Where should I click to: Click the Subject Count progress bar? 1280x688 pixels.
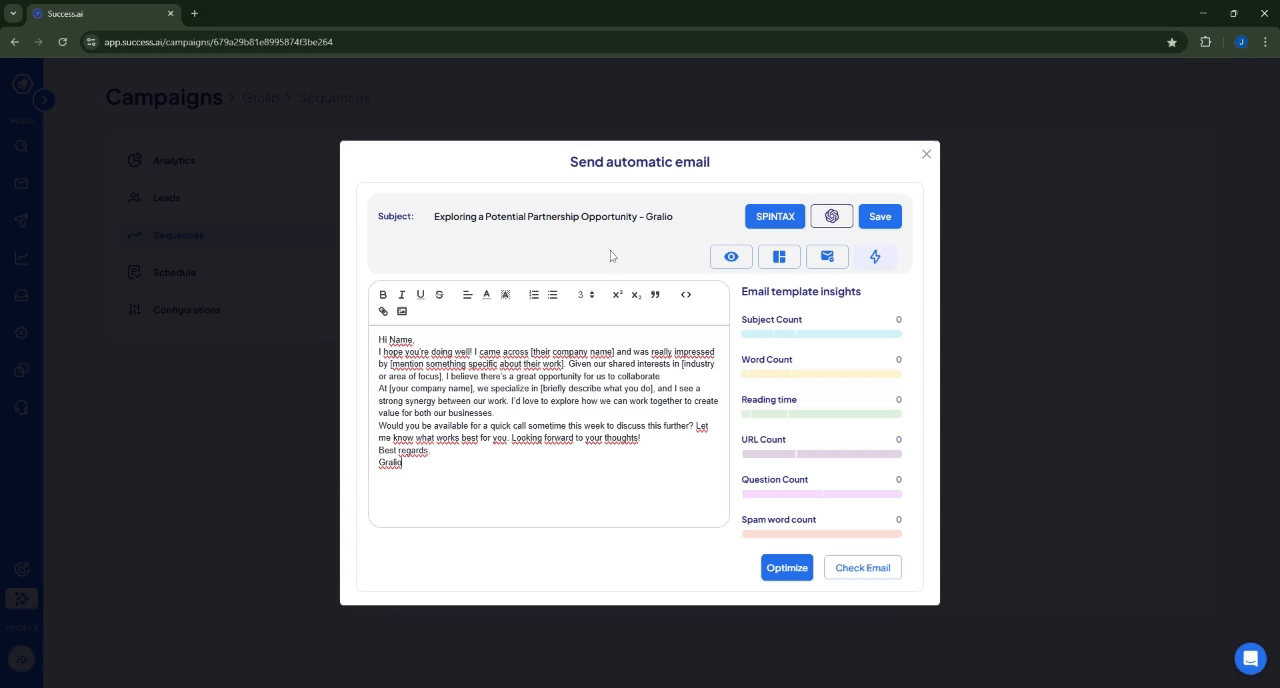821,334
